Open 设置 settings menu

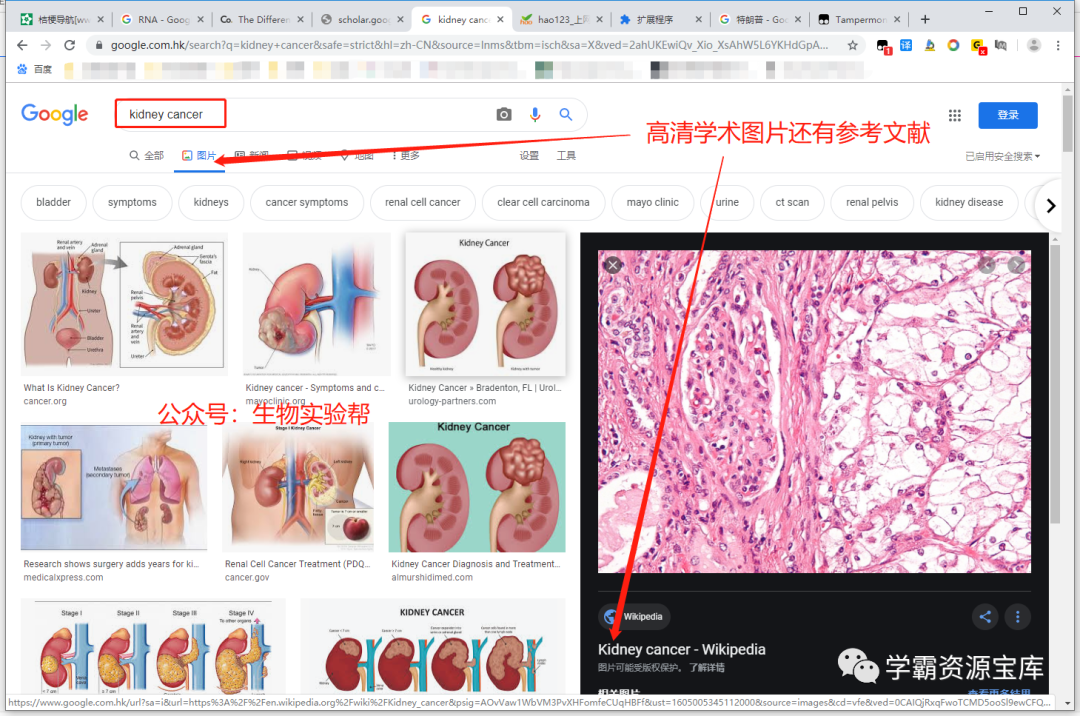coord(529,156)
